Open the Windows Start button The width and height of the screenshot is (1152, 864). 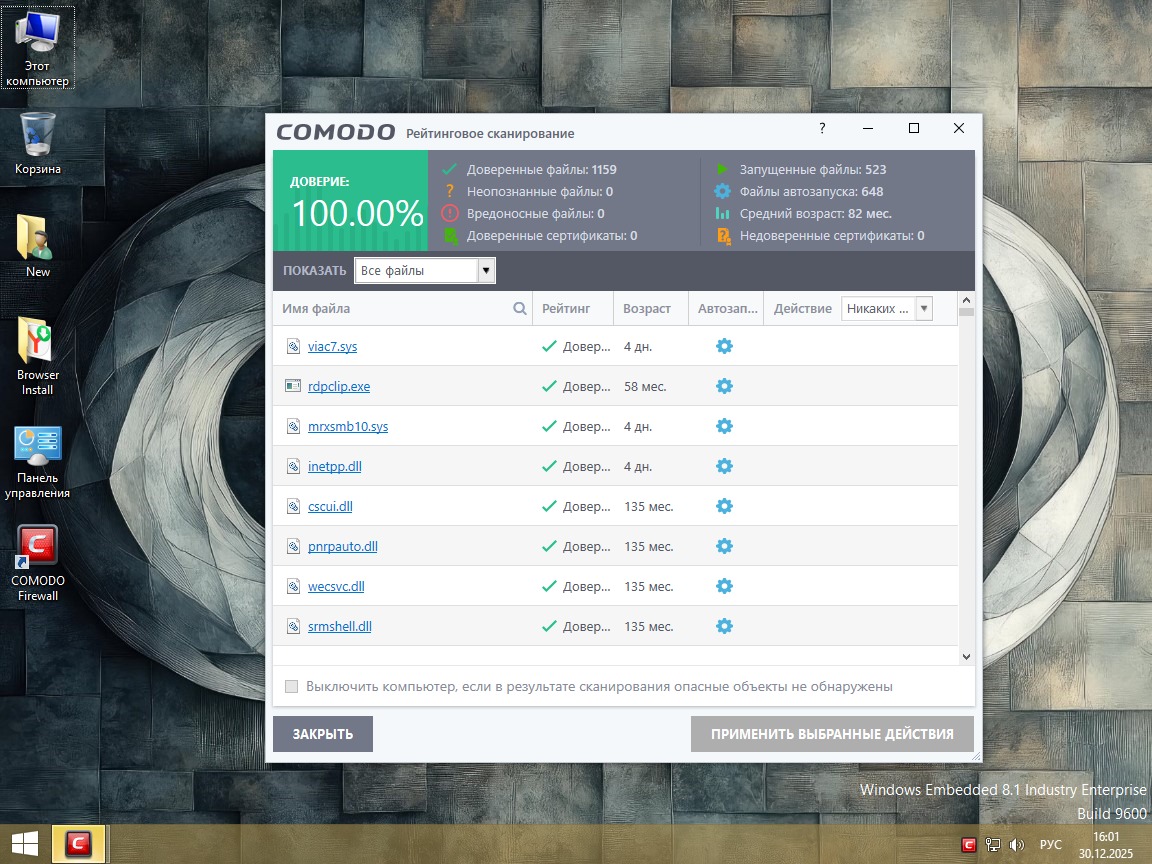[x=24, y=845]
